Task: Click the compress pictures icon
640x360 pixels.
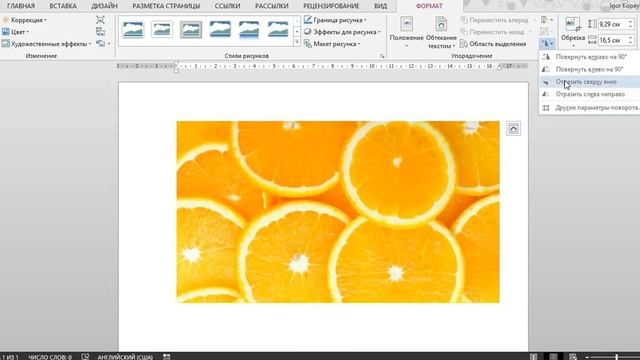Action: point(100,20)
